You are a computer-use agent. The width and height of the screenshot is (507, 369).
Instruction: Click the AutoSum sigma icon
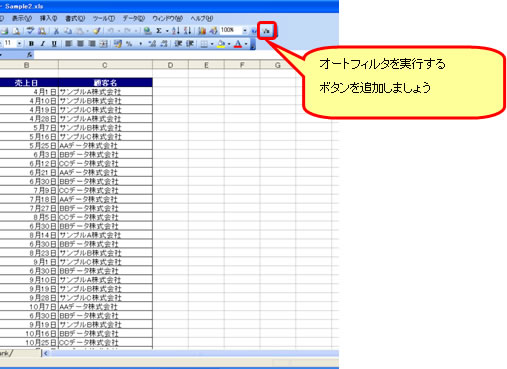point(159,31)
